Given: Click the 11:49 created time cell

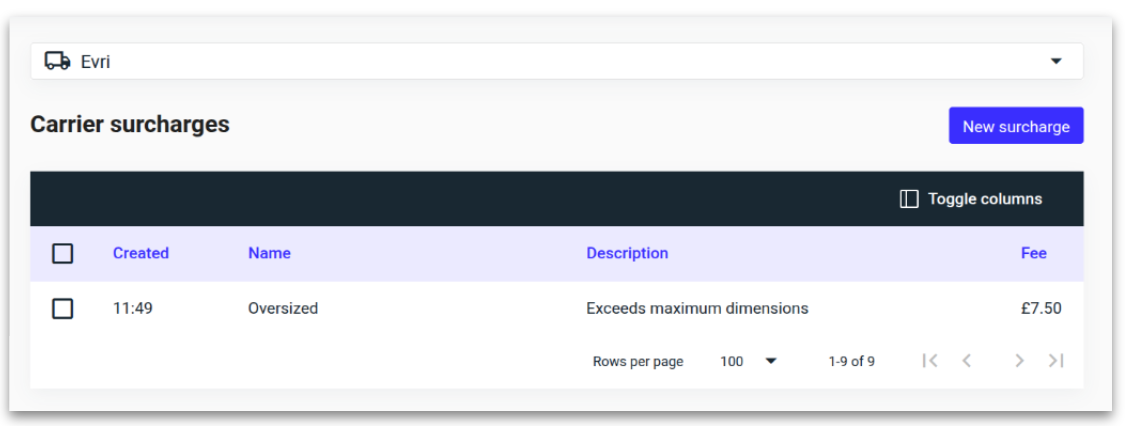Looking at the screenshot, I should (x=133, y=309).
